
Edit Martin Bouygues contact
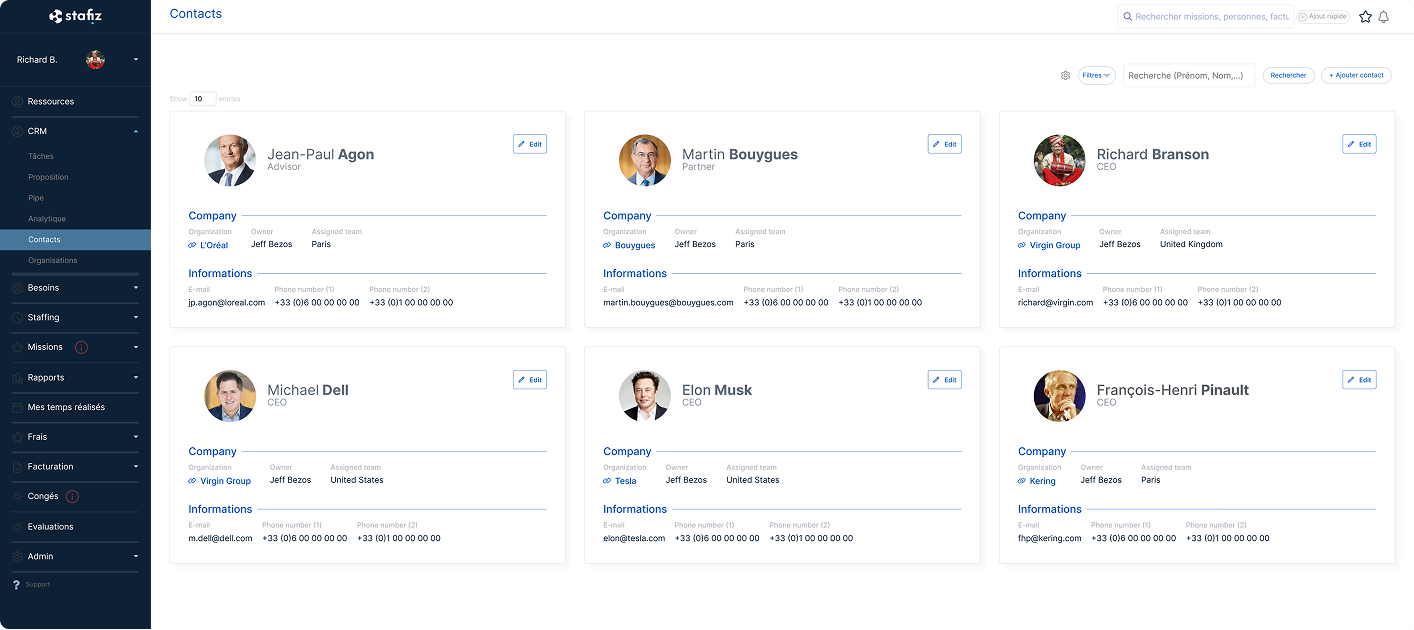click(x=945, y=145)
